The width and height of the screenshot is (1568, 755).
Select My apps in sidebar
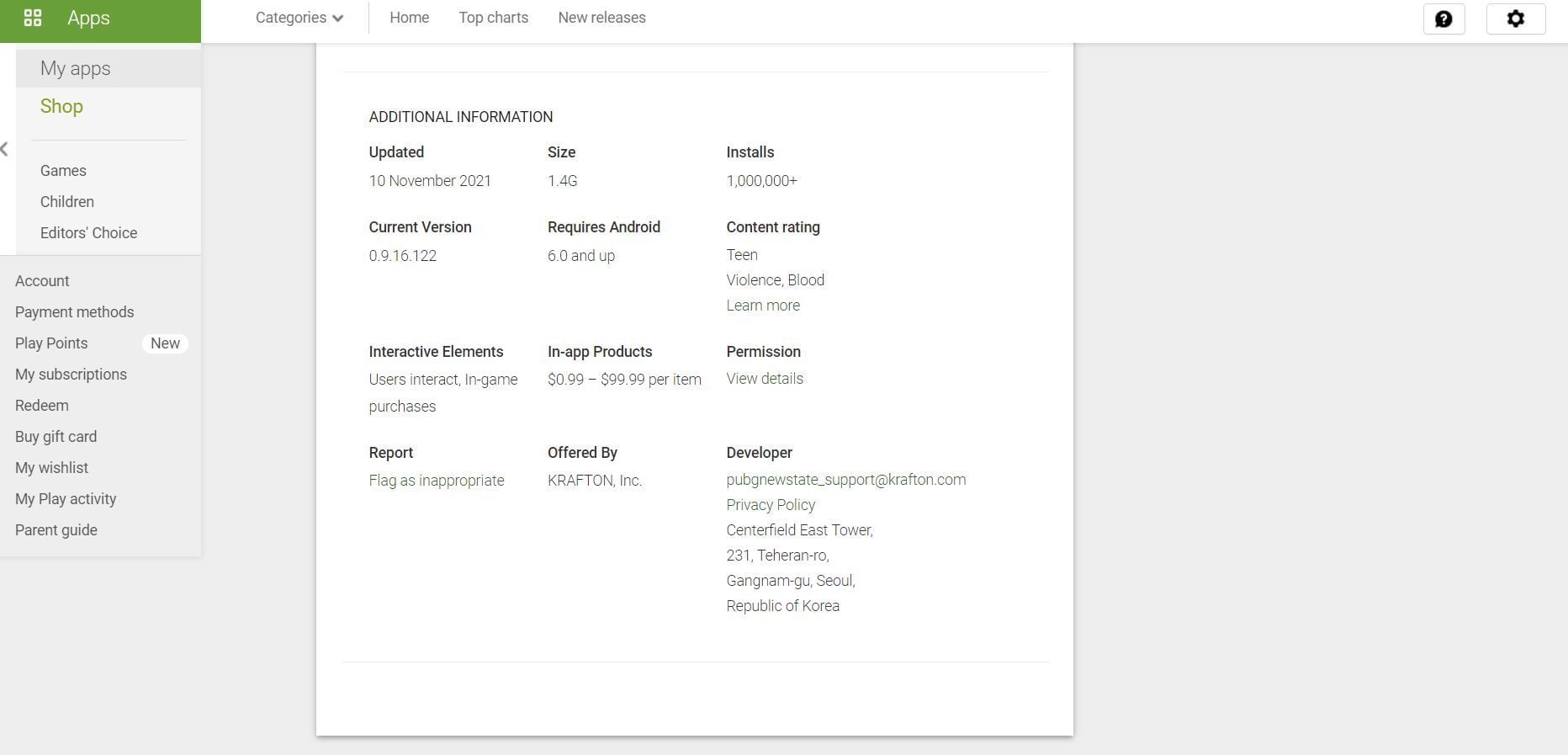pos(76,68)
